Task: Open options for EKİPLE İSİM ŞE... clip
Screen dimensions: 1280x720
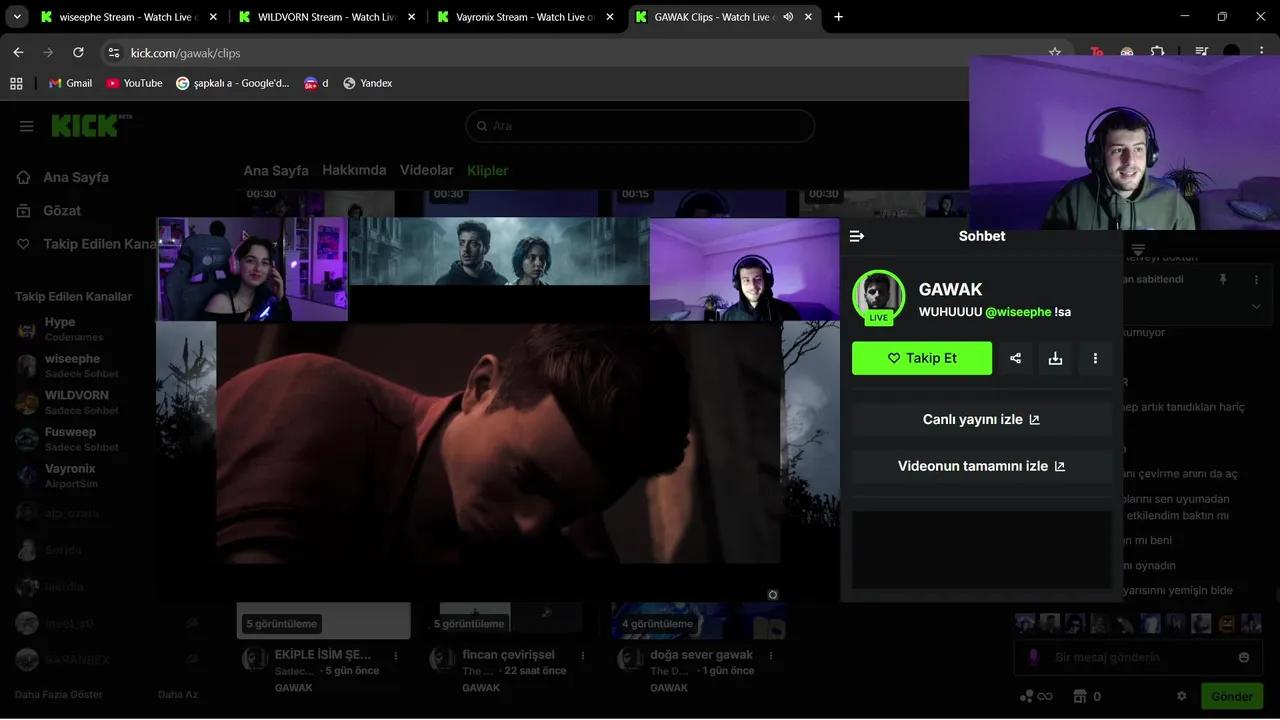Action: click(396, 655)
